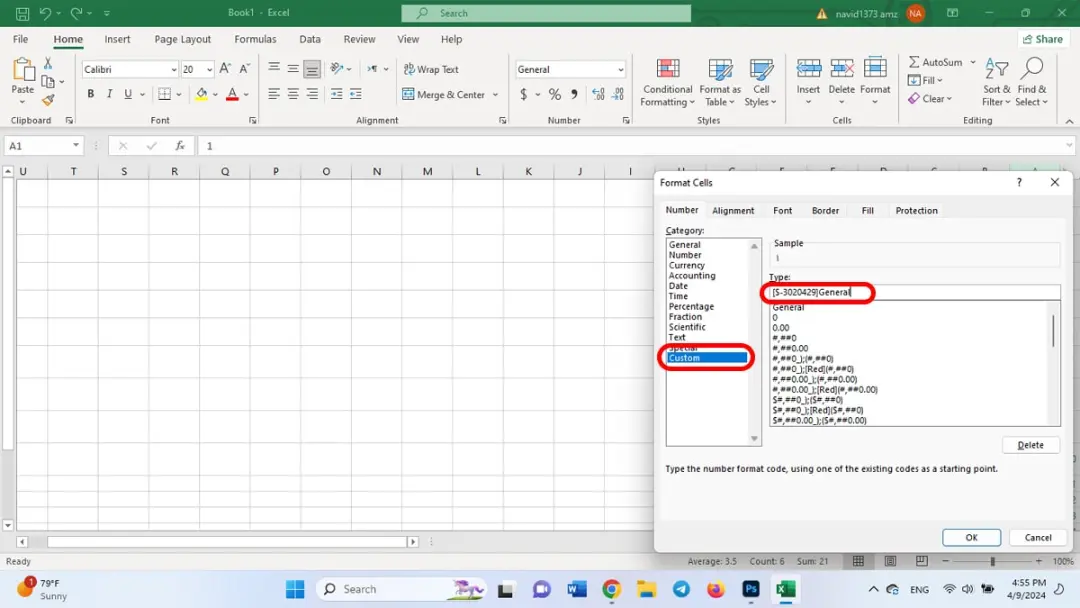1080x608 pixels.
Task: Open the number format General dropdown
Action: pos(620,70)
